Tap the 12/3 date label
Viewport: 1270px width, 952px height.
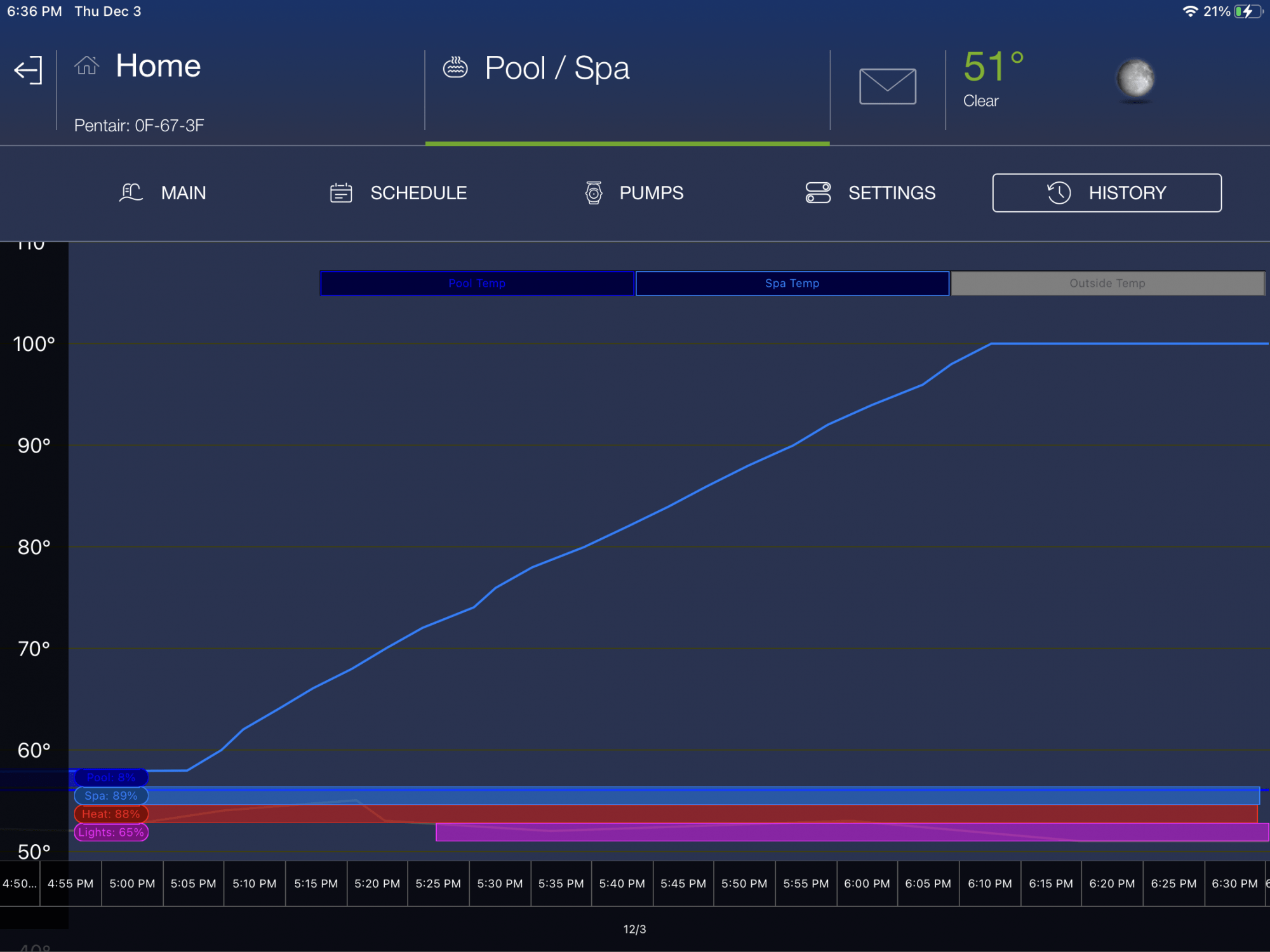tap(634, 929)
